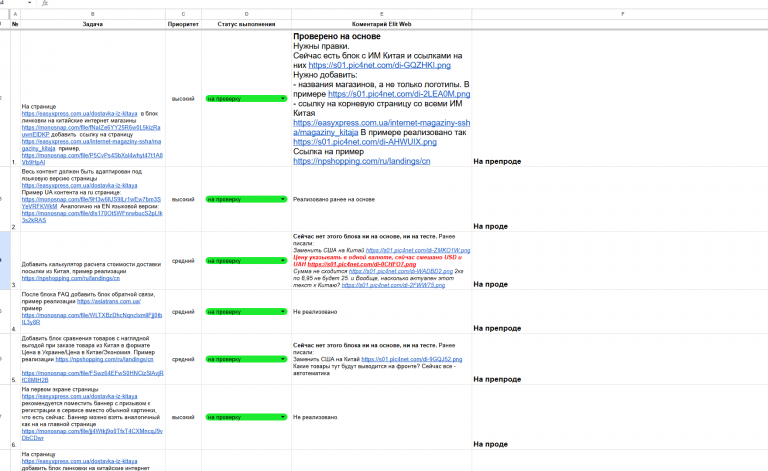Viewport: 768px width, 471px height.
Task: Open npshopping link in task 5 comparison cell
Action: 104,359
